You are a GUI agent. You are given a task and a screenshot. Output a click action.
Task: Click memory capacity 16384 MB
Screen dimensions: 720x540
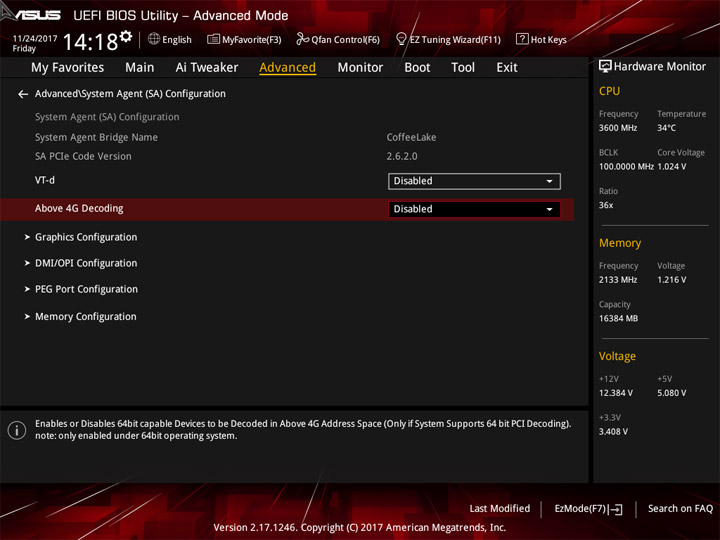[x=618, y=318]
